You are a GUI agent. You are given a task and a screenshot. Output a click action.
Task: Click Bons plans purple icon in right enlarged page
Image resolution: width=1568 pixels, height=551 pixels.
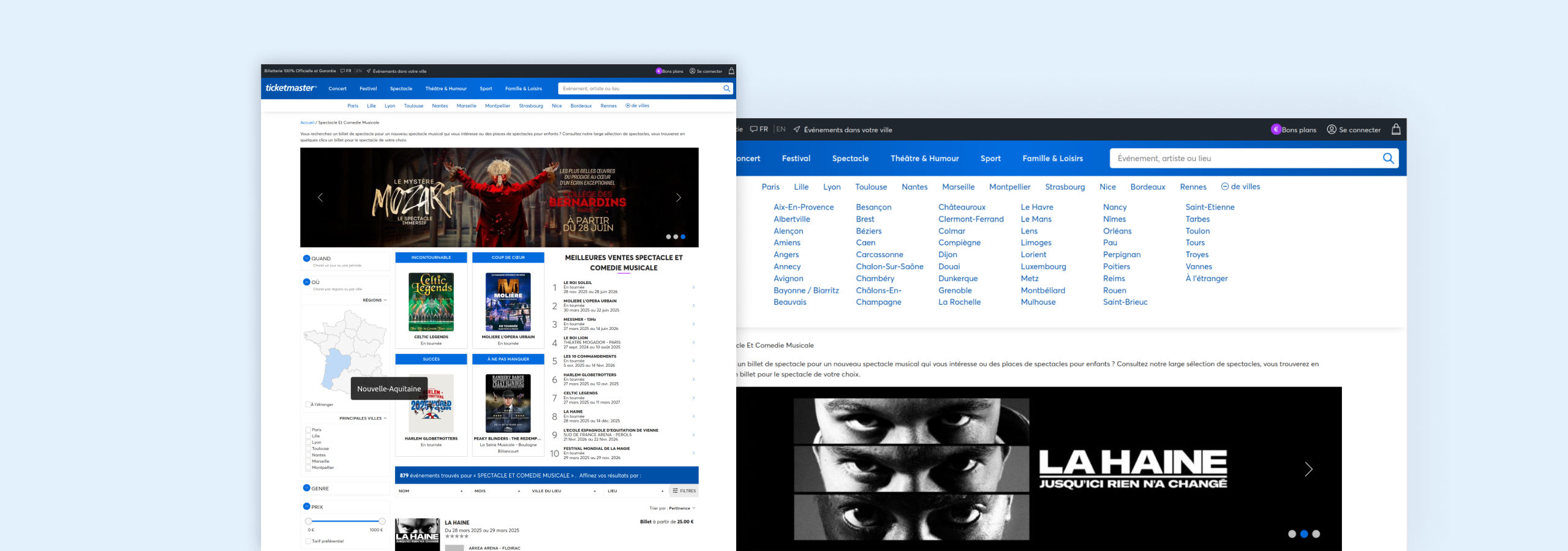[1276, 129]
